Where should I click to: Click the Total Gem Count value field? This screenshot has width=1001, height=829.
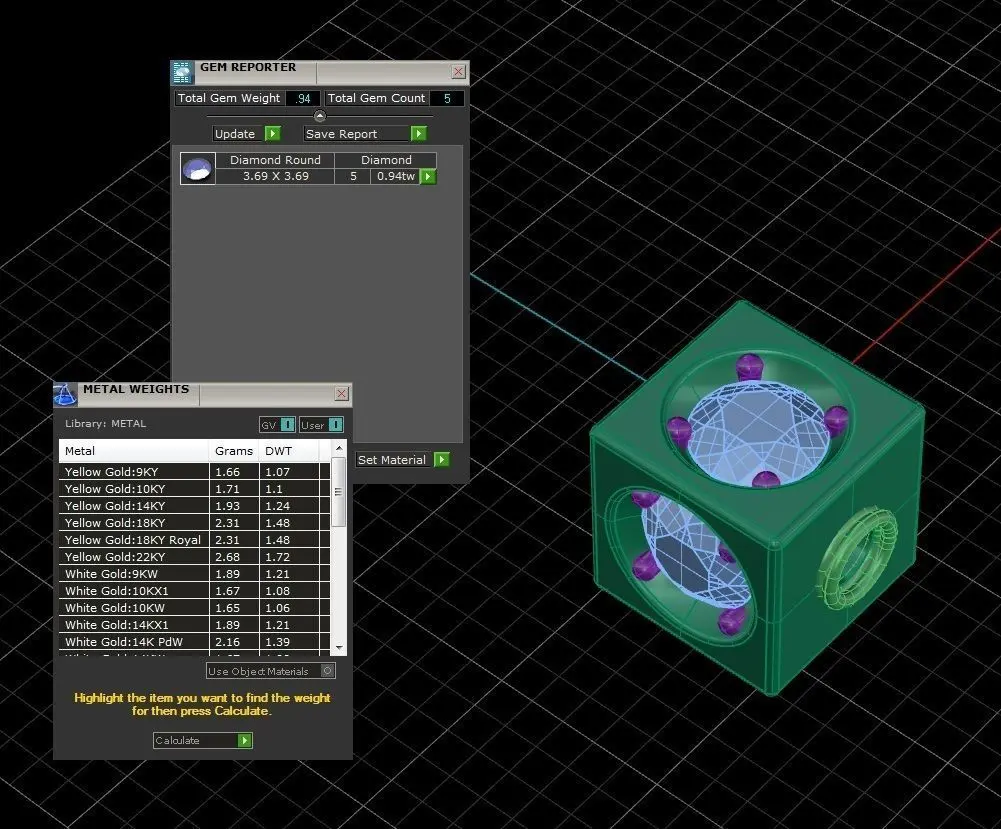coord(447,98)
